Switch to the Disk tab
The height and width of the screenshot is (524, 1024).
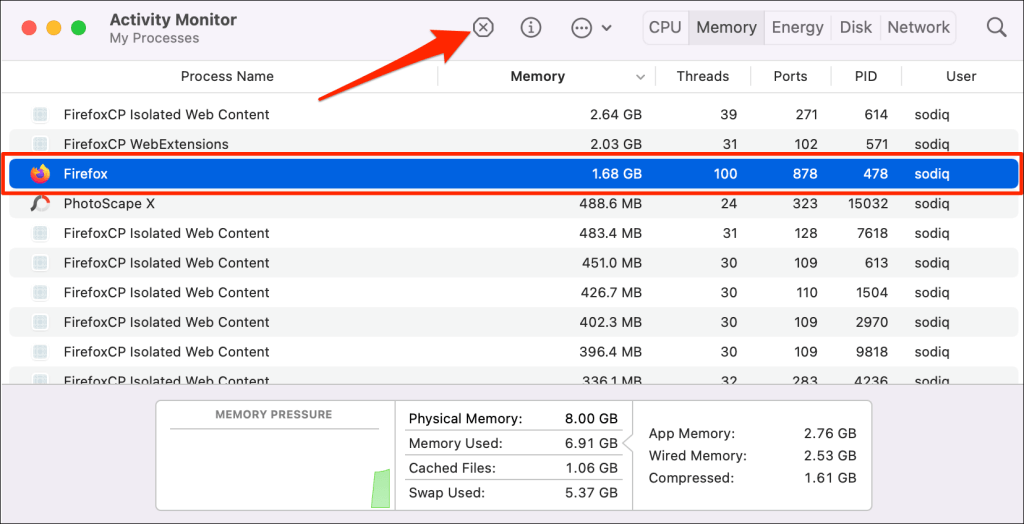[856, 27]
